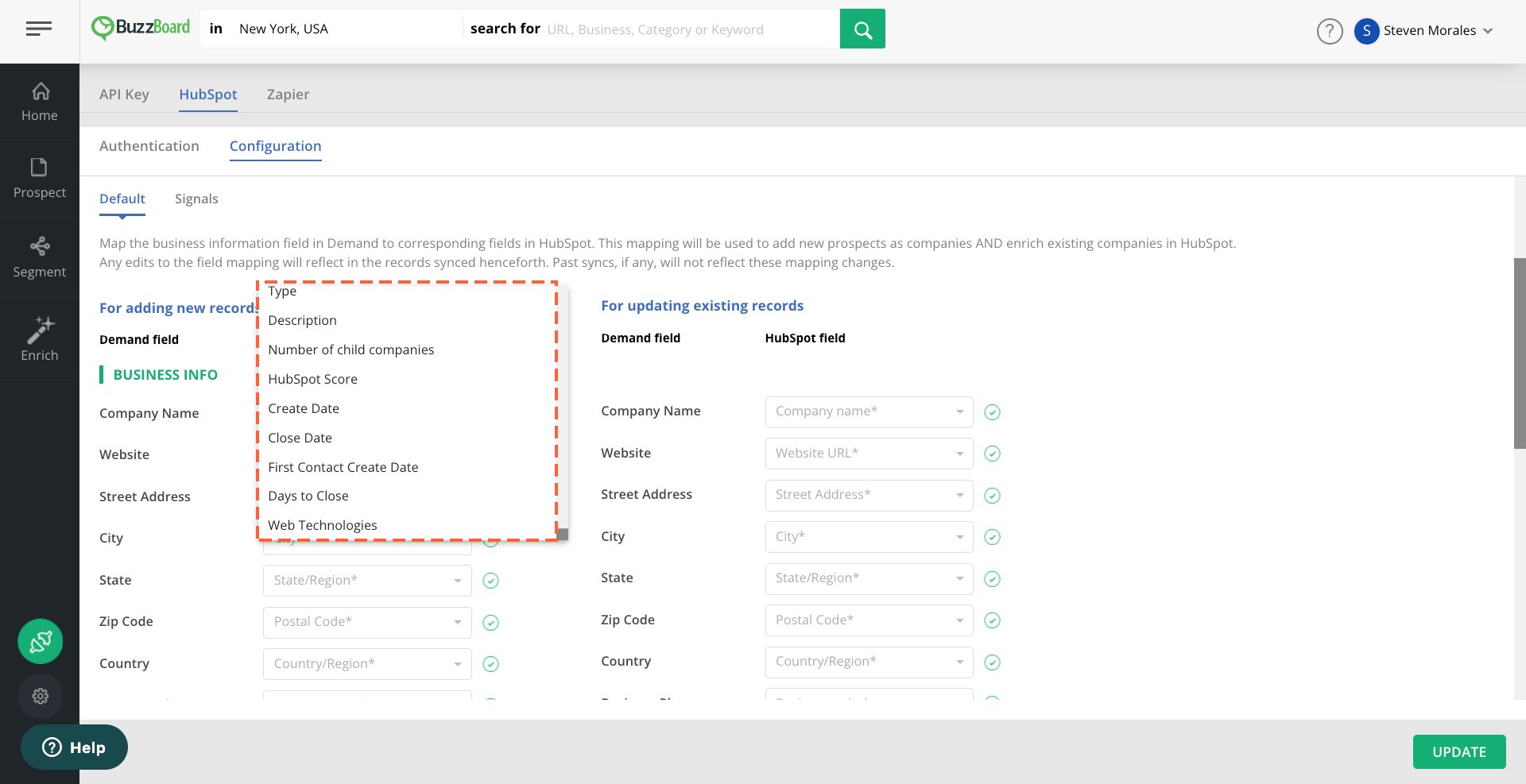
Task: Click the Steven Morales avatar
Action: point(1366,31)
